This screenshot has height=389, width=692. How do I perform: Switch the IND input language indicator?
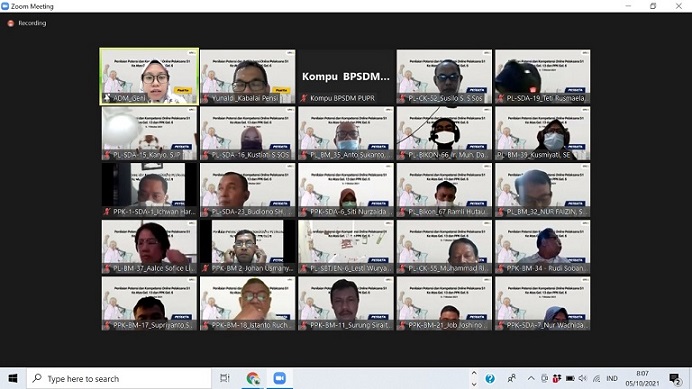[x=612, y=378]
